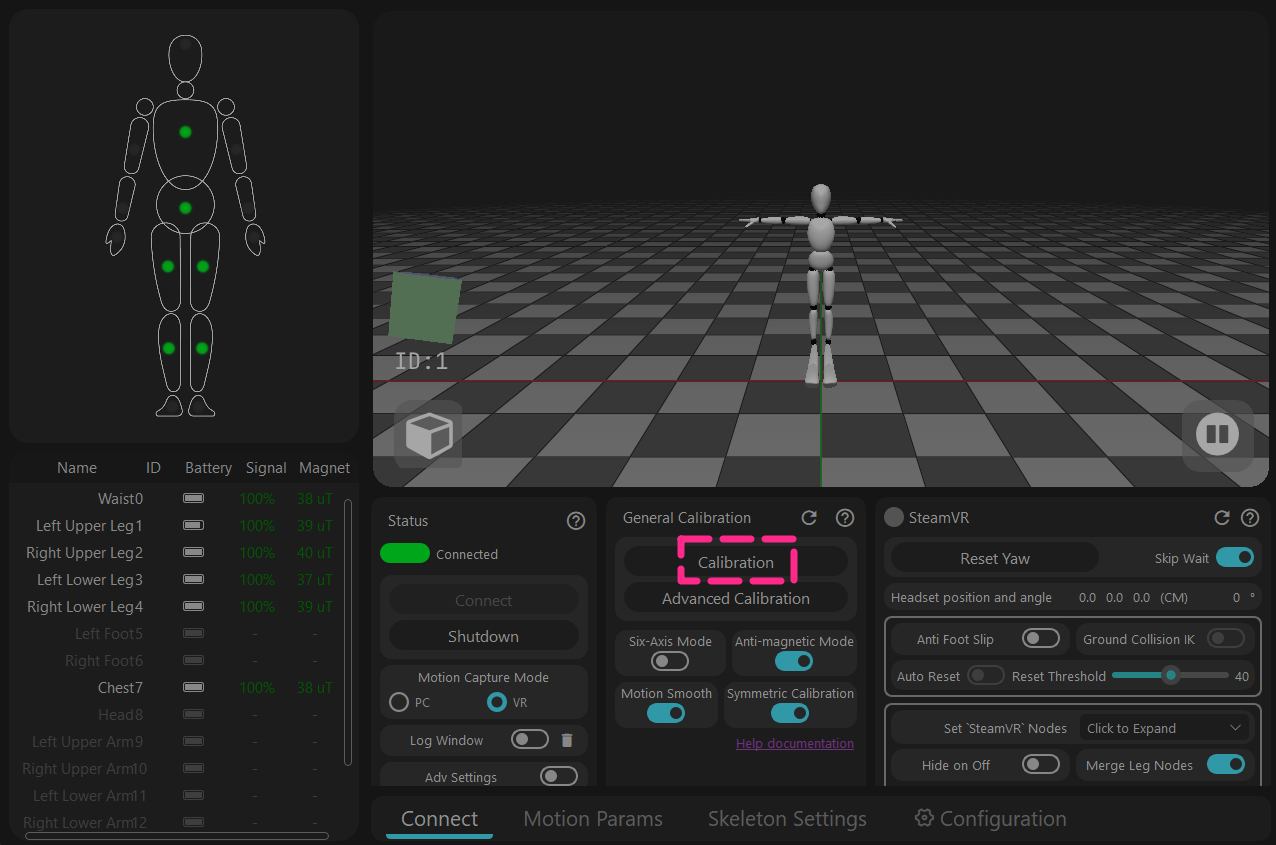Disable Anti-magnetic Mode toggle
The image size is (1276, 845).
(x=794, y=661)
